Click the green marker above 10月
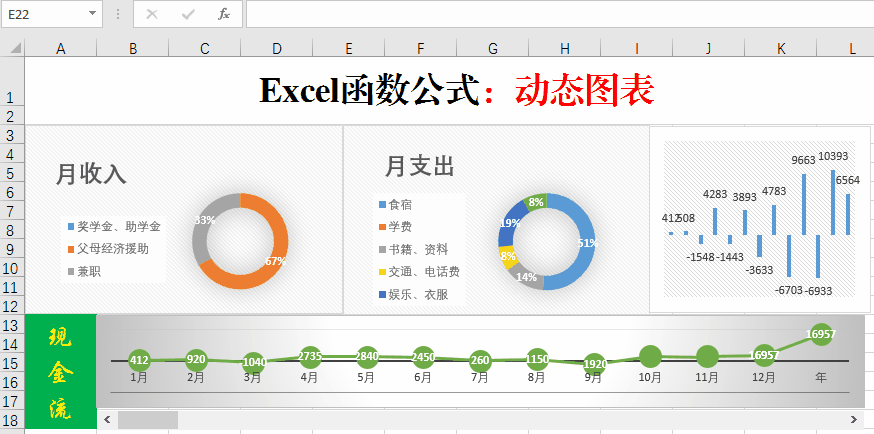 click(650, 356)
